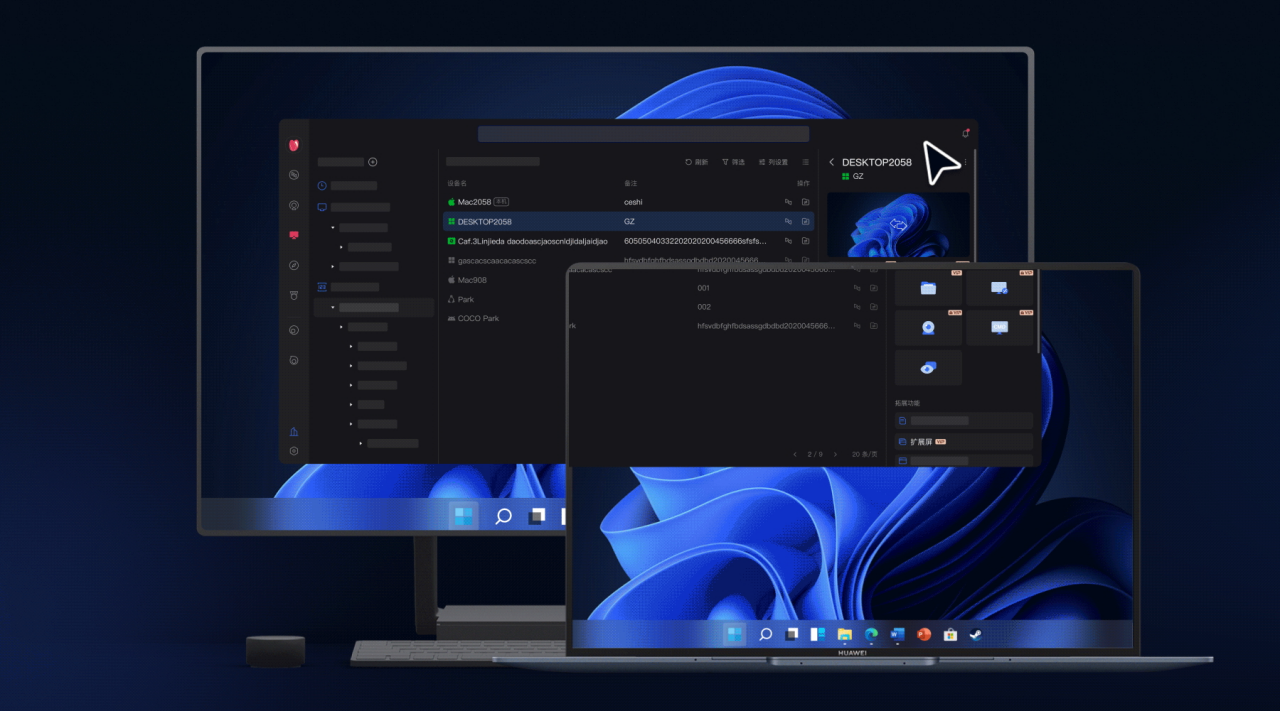Open the three-dot menu beside DESKTOP2058
The height and width of the screenshot is (711, 1280).
[x=966, y=162]
